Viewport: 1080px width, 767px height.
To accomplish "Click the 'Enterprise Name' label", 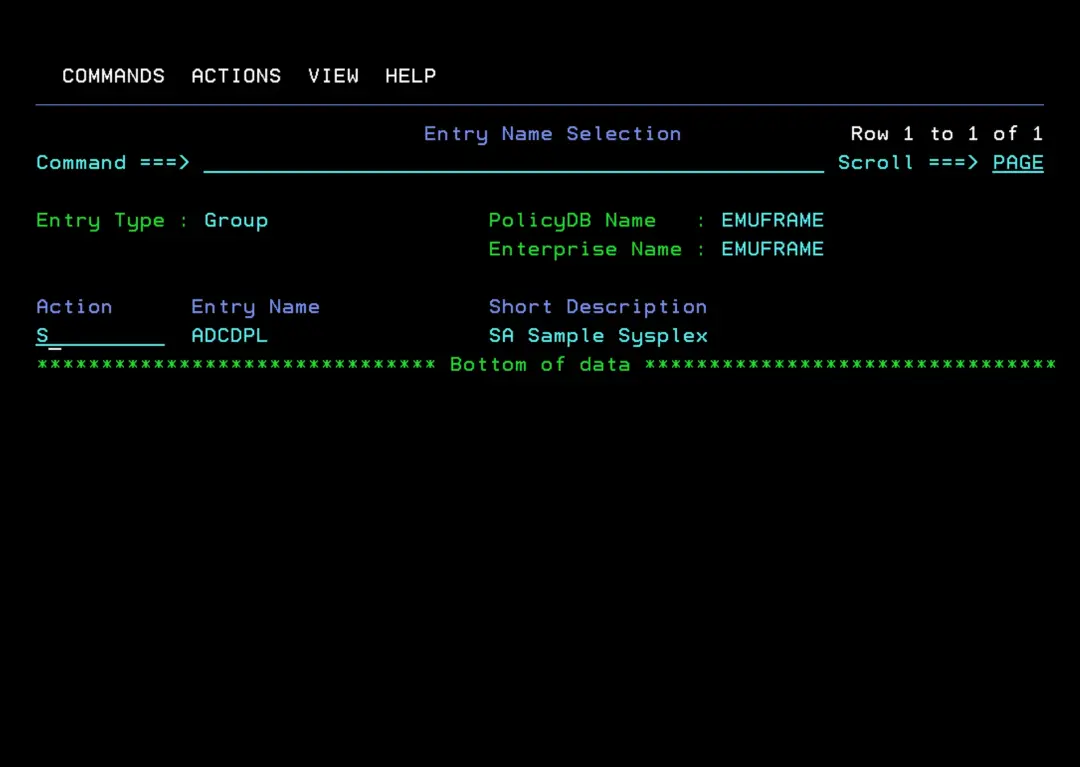I will (x=585, y=249).
